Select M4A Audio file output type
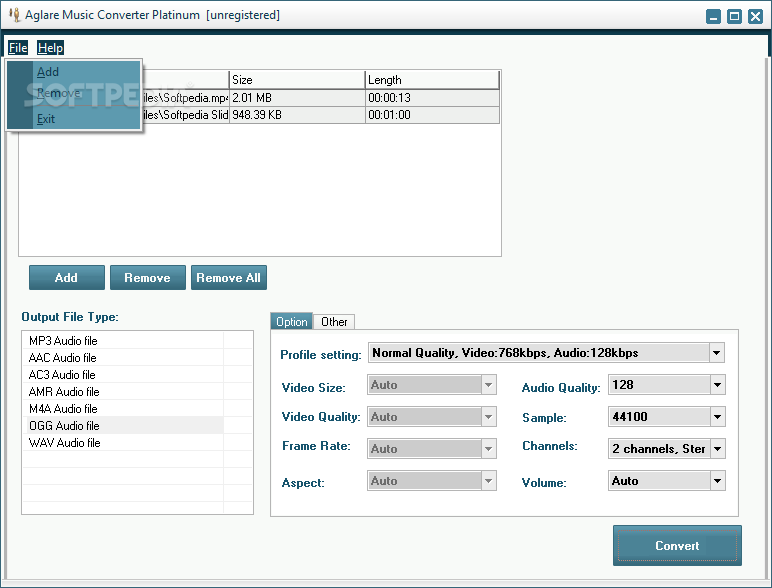This screenshot has width=772, height=588. pyautogui.click(x=123, y=409)
